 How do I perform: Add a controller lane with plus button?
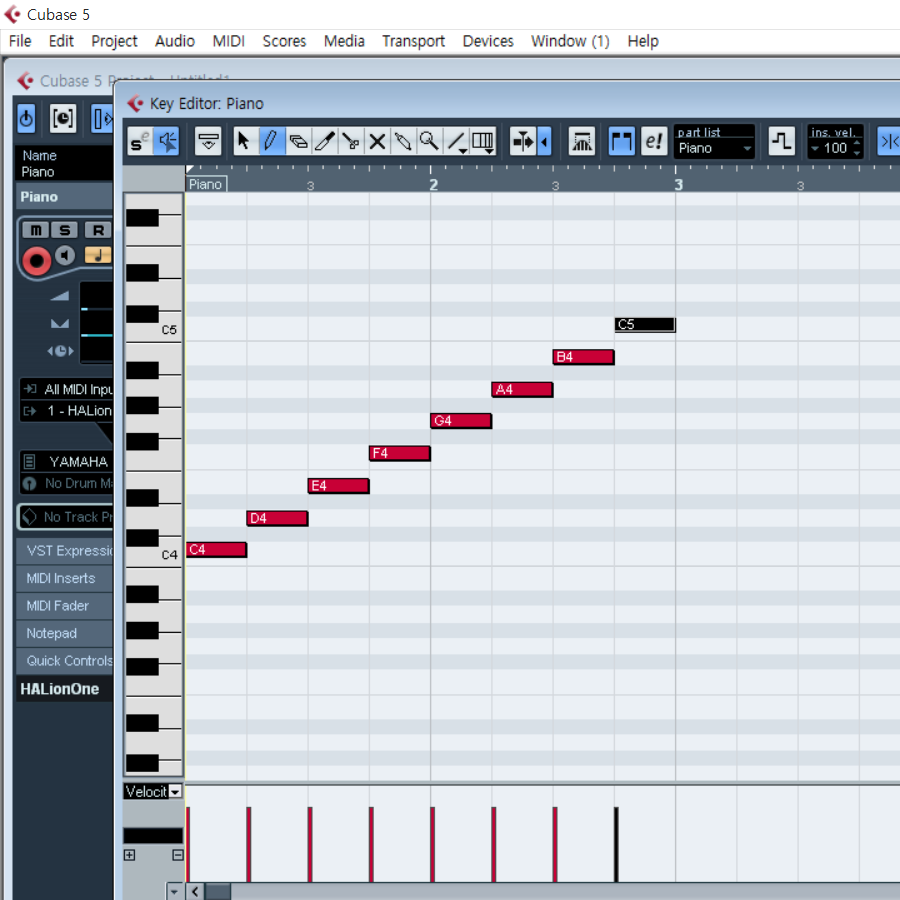[130, 855]
